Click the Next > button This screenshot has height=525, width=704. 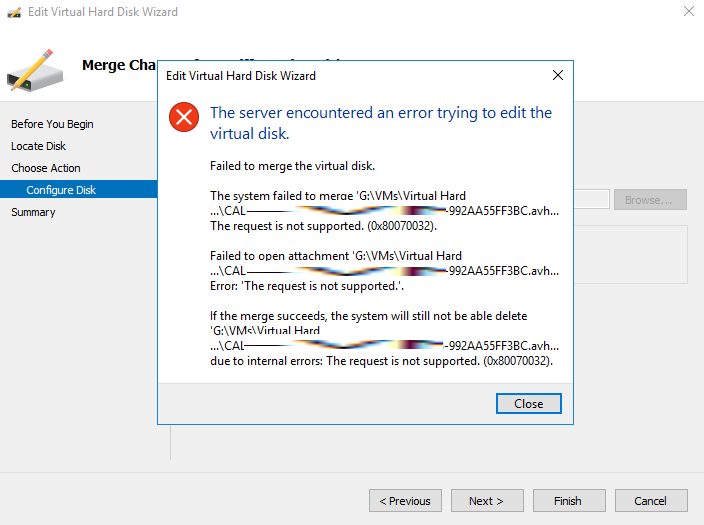point(486,501)
